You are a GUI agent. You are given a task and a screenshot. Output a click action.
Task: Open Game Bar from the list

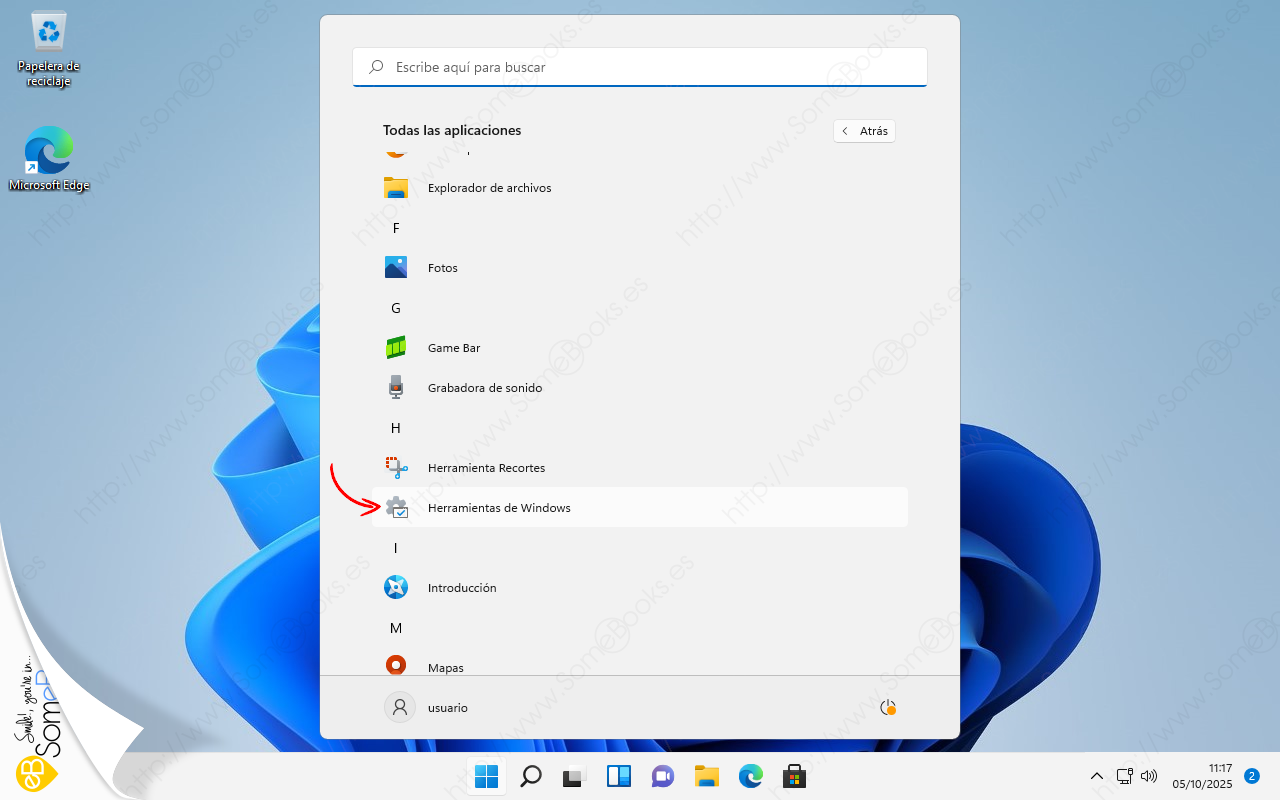(x=453, y=348)
